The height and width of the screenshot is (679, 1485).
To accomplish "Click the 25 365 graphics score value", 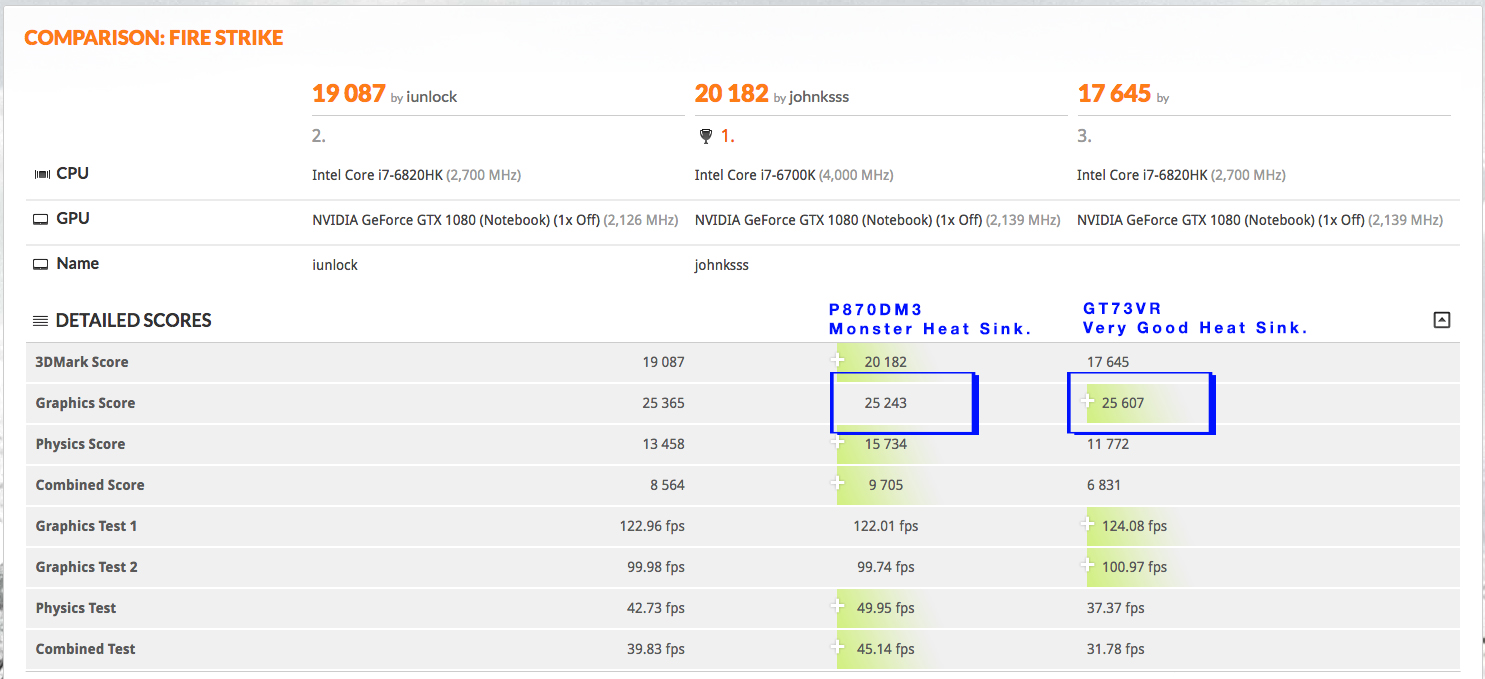I will [663, 403].
